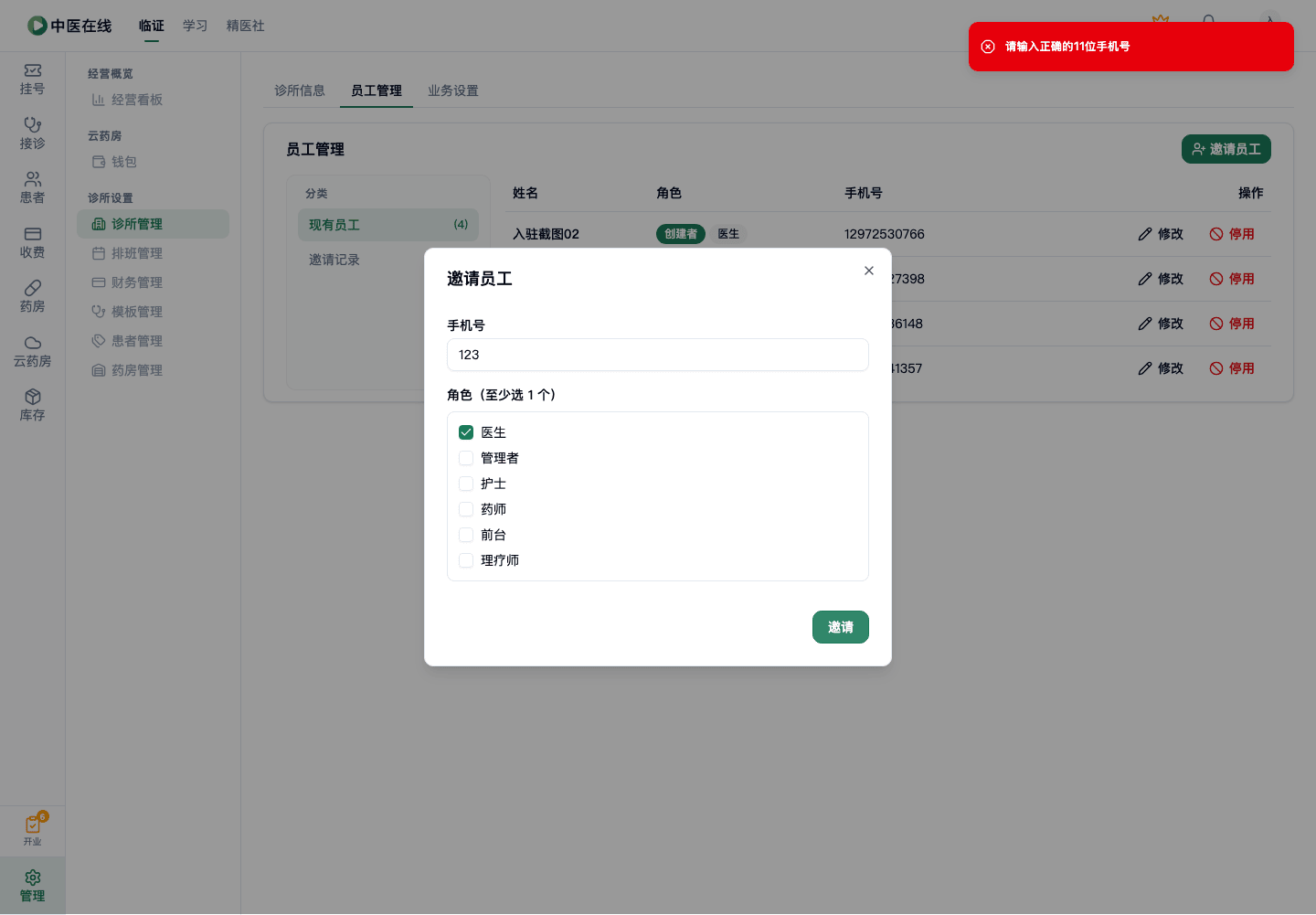Select 诊所管理 in clinic settings

153,224
